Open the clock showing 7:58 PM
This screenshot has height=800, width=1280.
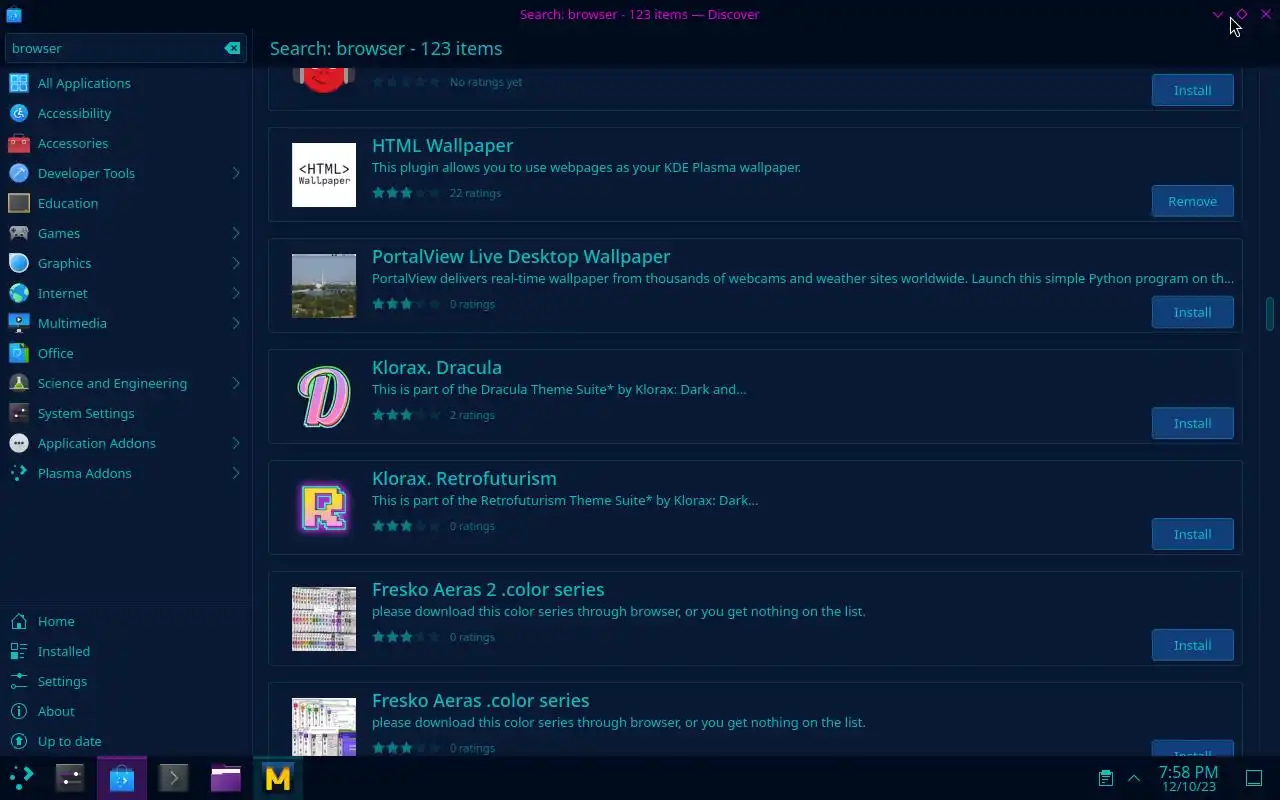1188,778
